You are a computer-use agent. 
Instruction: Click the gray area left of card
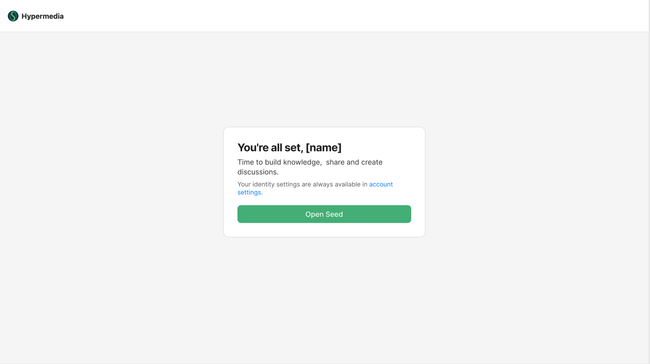[112, 182]
